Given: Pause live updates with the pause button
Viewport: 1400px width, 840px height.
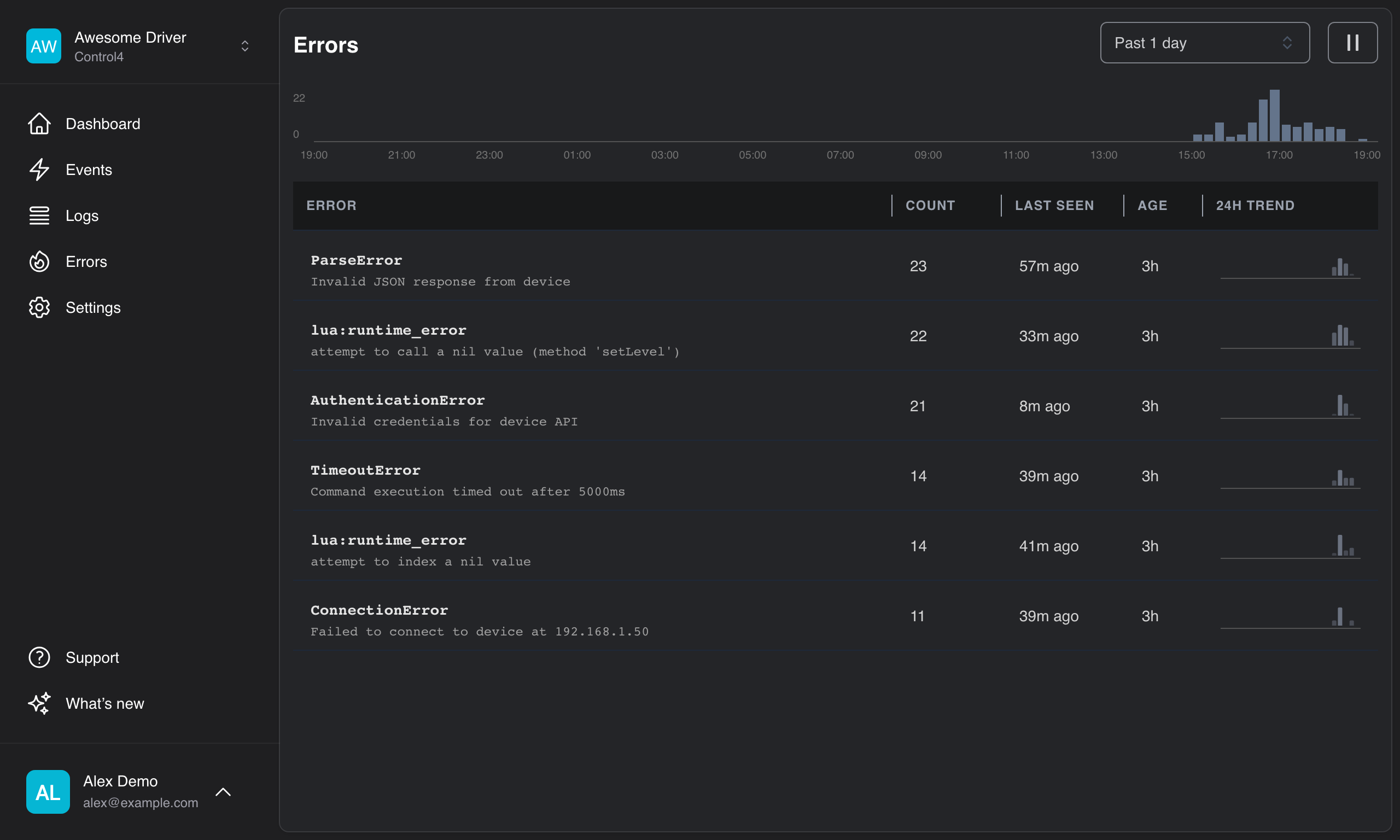Looking at the screenshot, I should (x=1352, y=43).
